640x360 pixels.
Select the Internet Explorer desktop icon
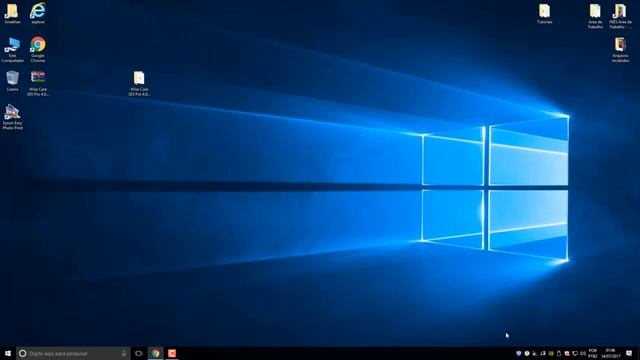(x=38, y=13)
